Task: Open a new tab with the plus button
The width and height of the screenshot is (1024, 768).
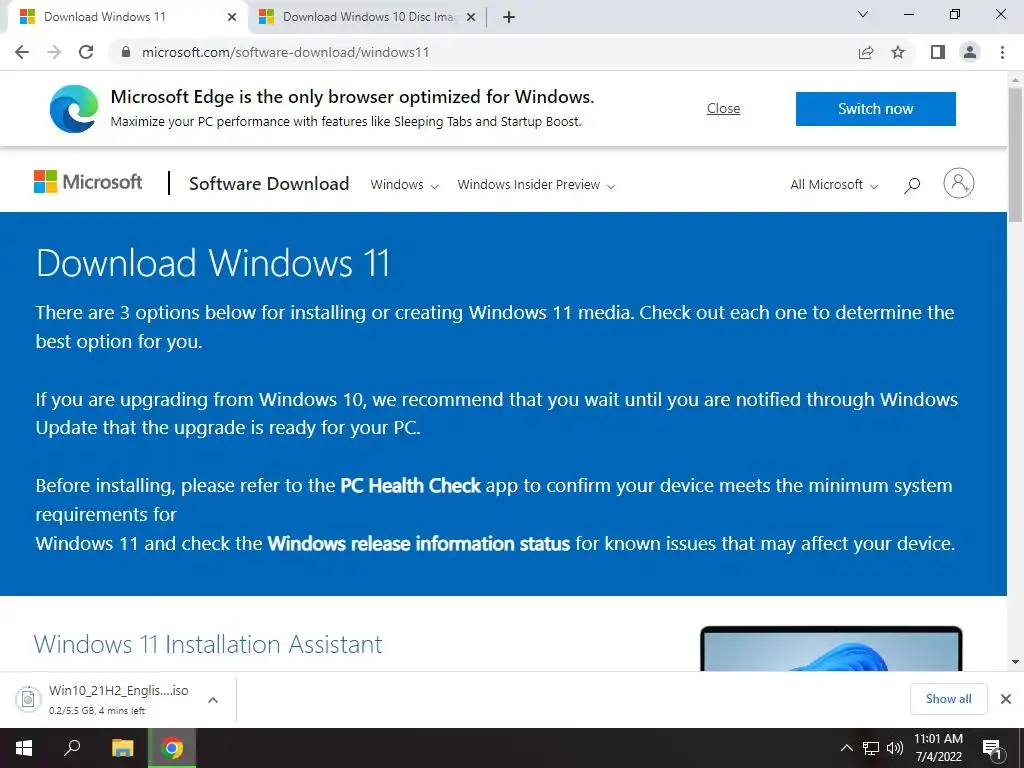Action: [509, 17]
